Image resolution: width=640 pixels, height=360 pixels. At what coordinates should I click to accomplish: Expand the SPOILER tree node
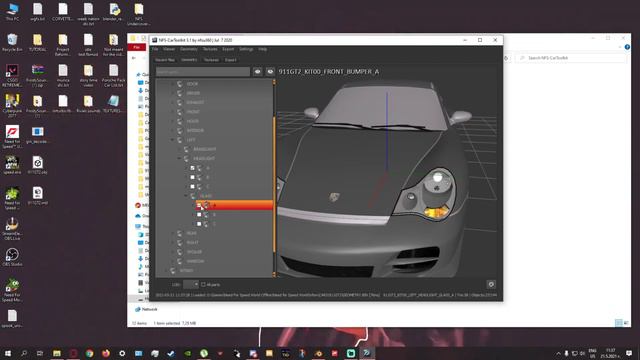coord(172,252)
